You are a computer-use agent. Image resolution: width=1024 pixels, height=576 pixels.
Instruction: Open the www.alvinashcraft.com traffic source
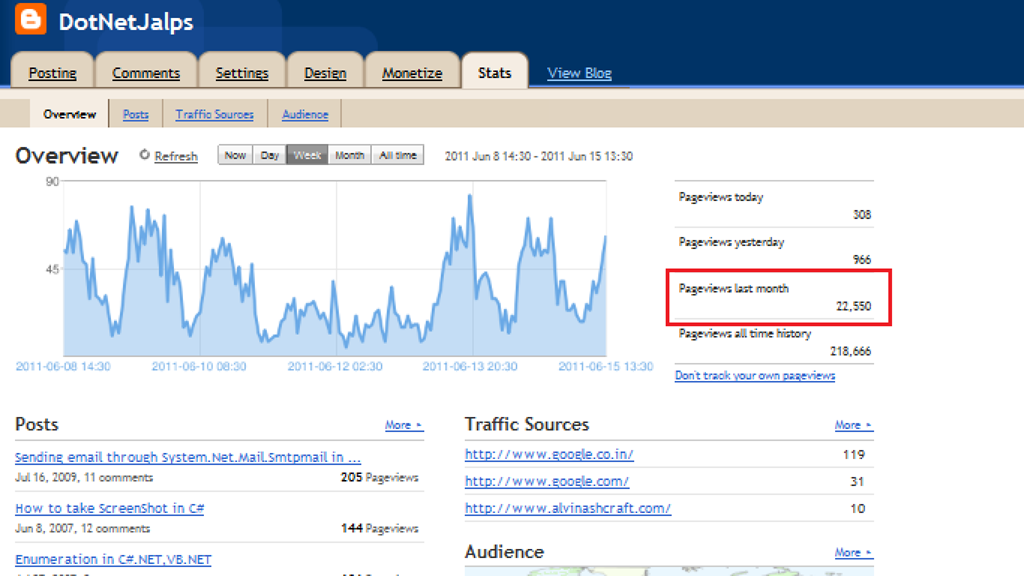point(568,508)
